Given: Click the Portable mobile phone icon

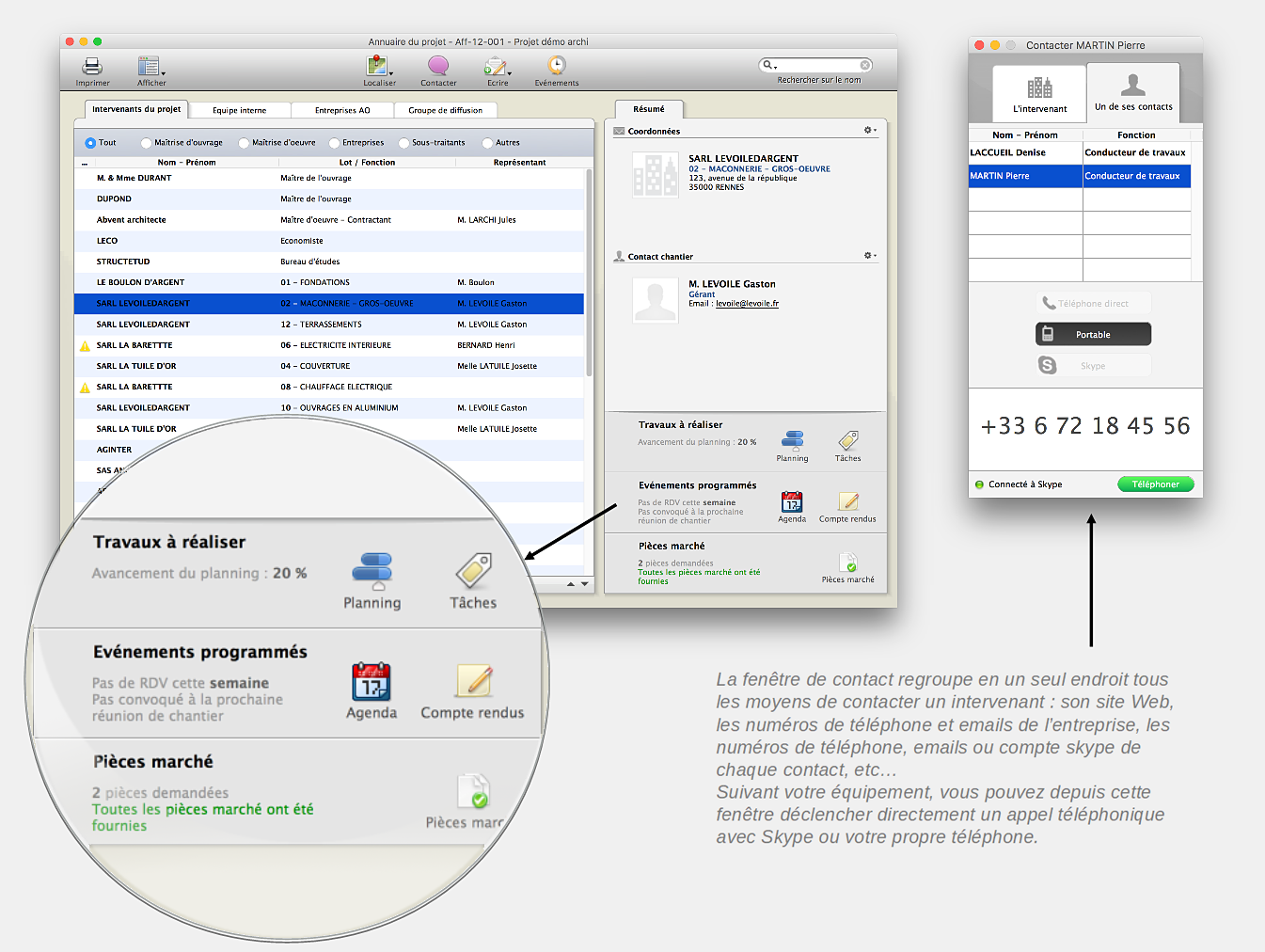Looking at the screenshot, I should tap(1048, 334).
